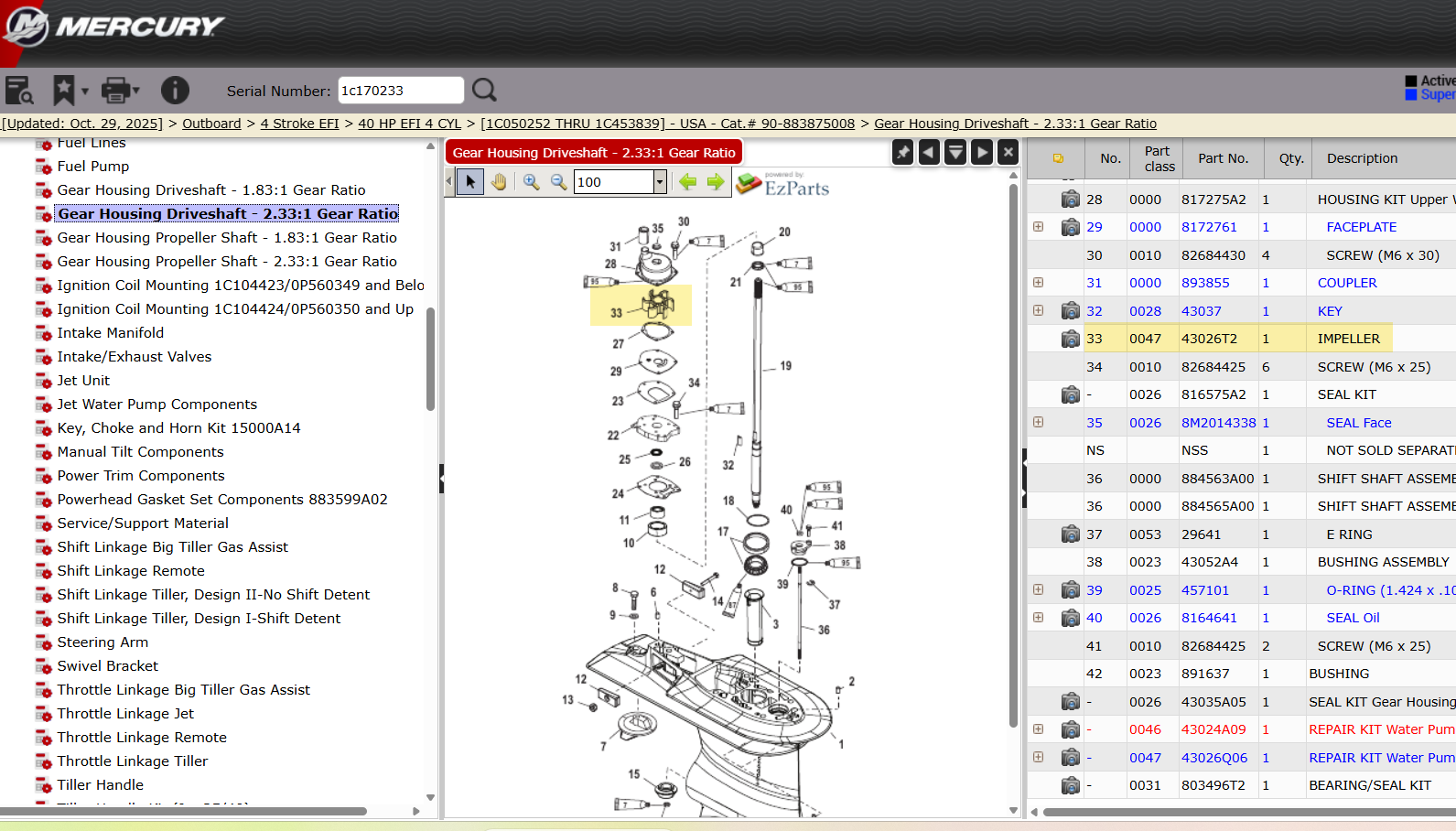Viewport: 1456px width, 831px height.
Task: Open Power Trim Components
Action: point(141,475)
